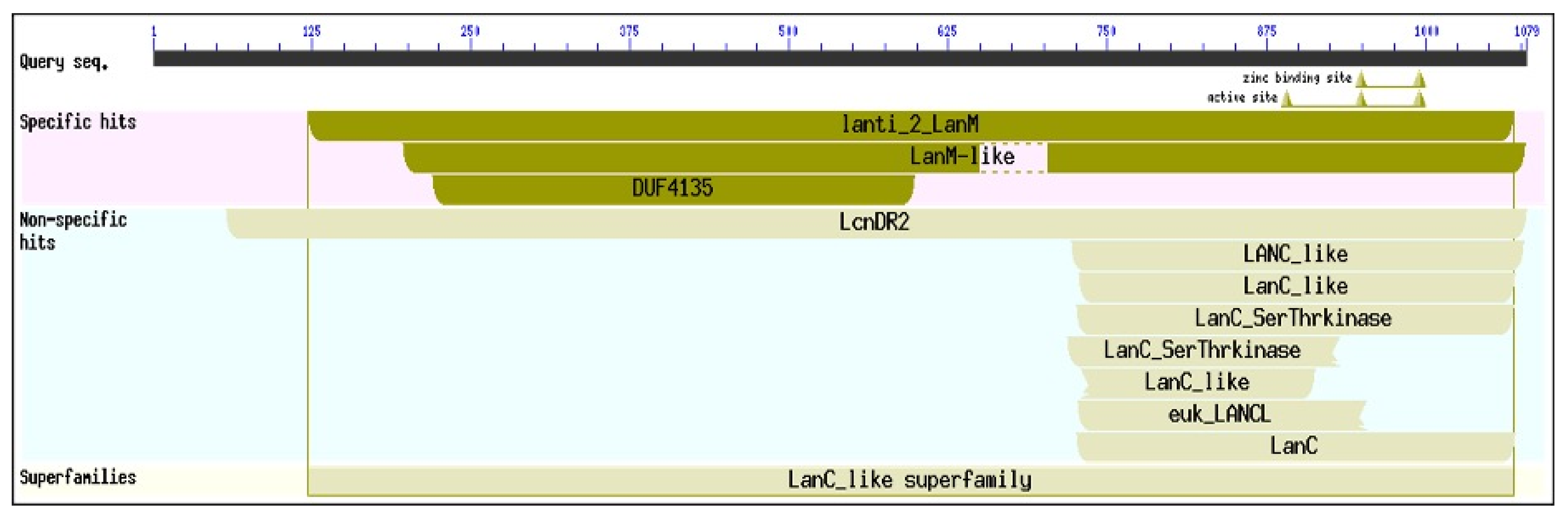
Task: Click the Query seq. label
Action: tap(64, 63)
